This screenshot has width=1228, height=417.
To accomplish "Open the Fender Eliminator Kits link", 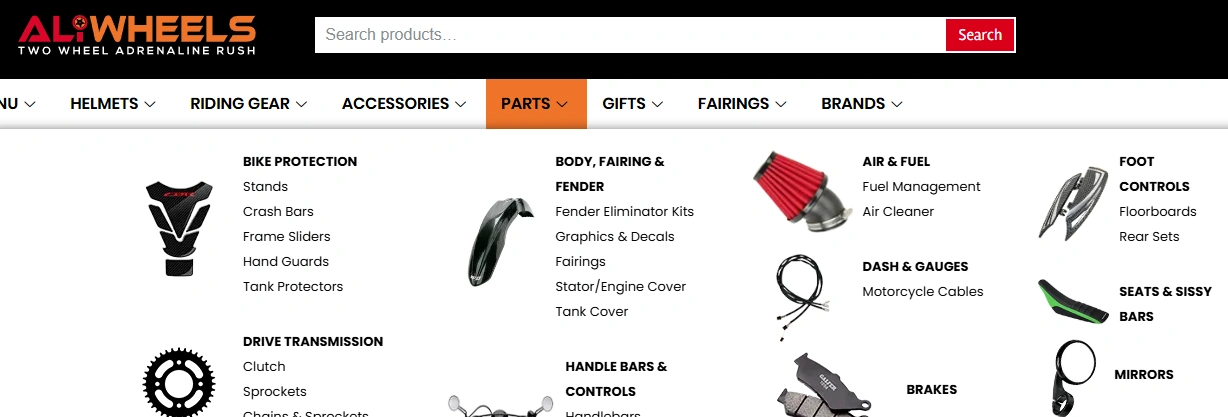I will [x=624, y=212].
